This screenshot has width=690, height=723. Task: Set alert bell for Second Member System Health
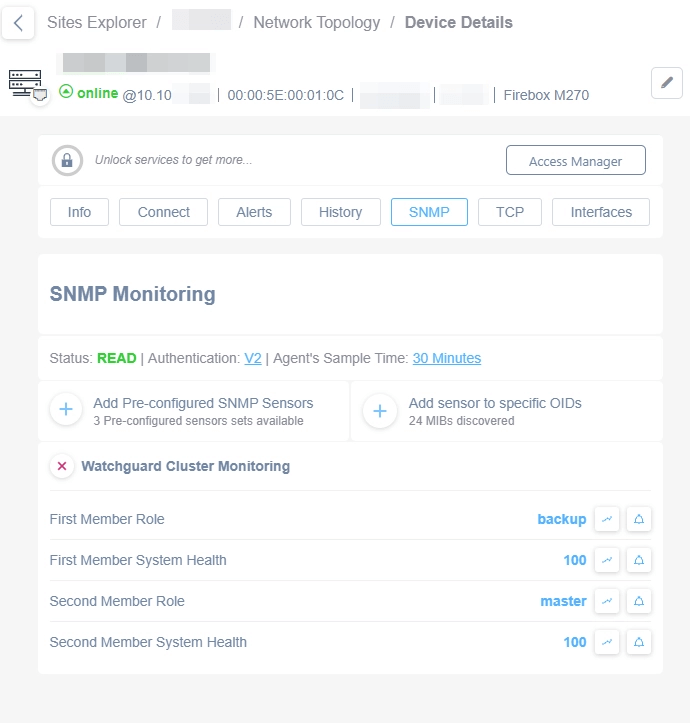(639, 642)
